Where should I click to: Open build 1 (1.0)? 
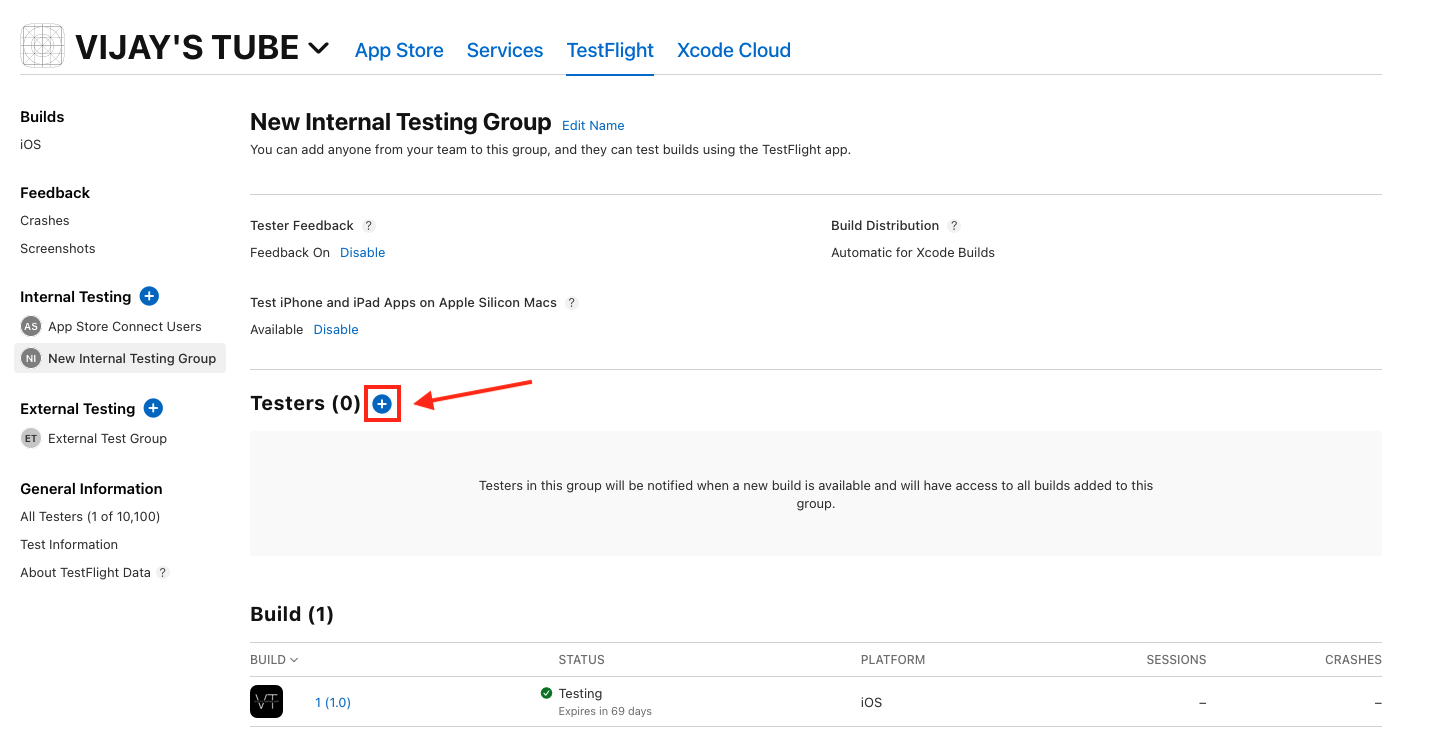point(333,702)
